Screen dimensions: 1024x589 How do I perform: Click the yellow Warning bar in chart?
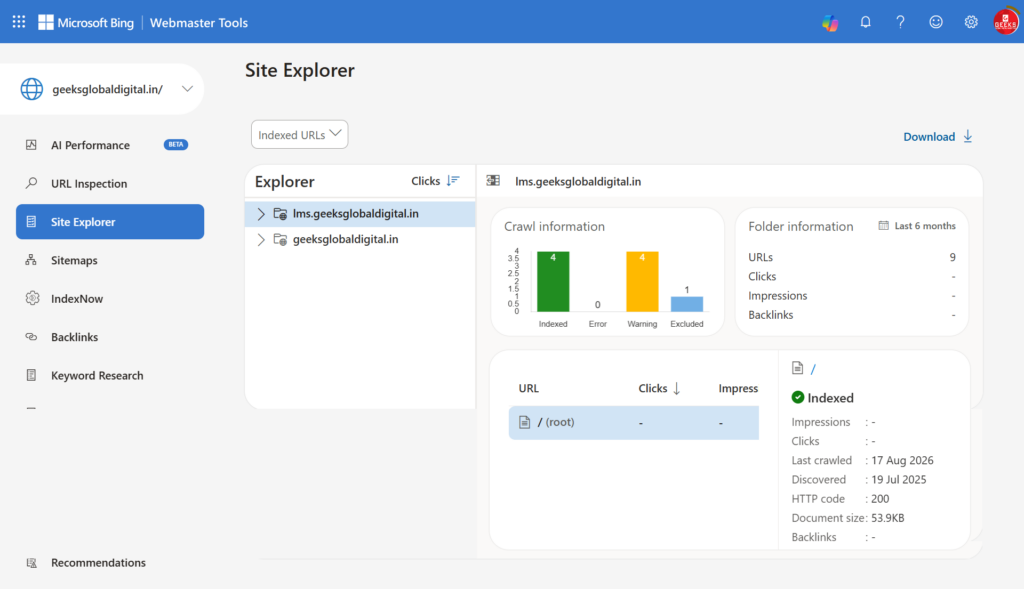(x=642, y=281)
